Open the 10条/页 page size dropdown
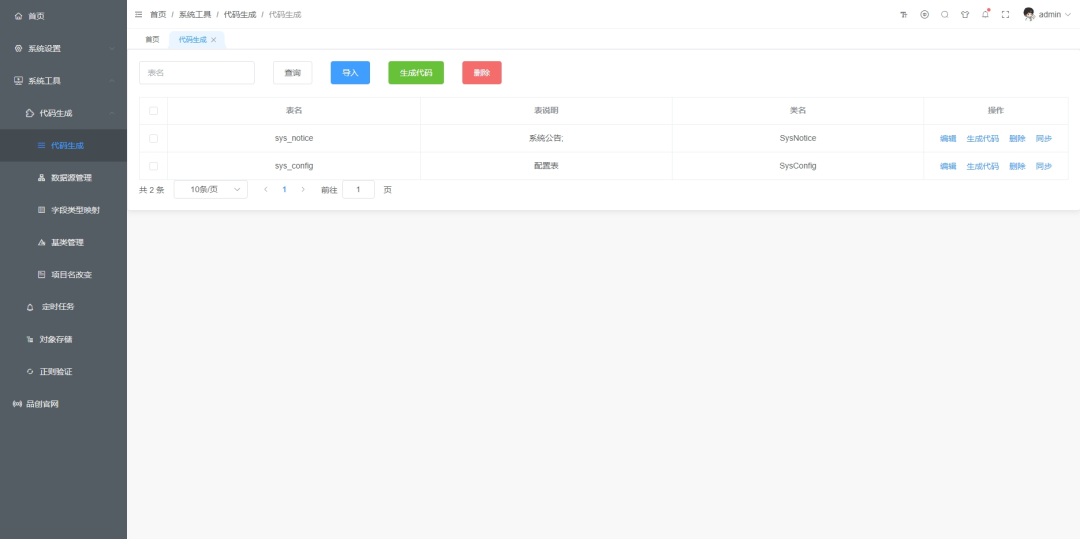The image size is (1080, 539). (211, 189)
